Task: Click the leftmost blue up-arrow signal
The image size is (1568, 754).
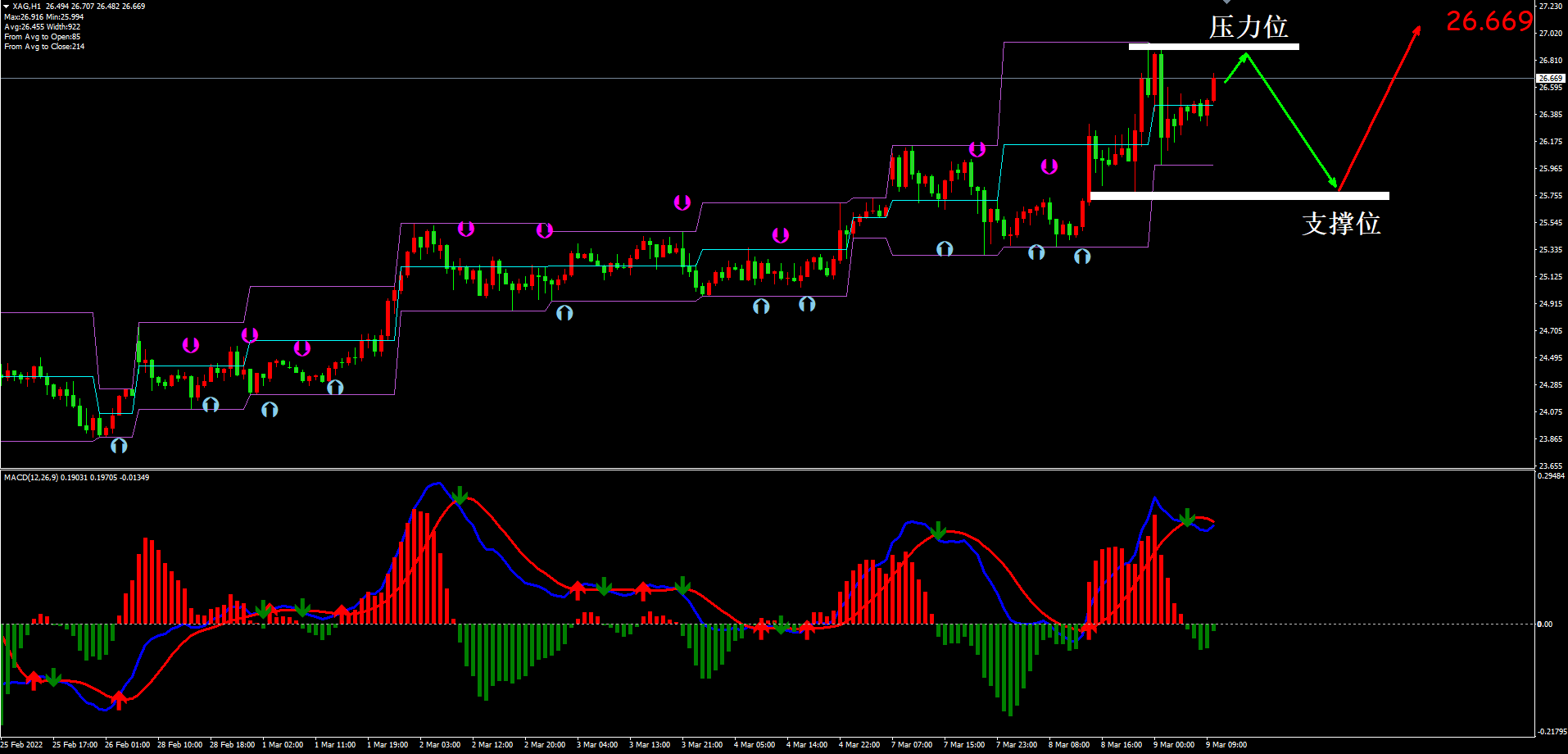Action: coord(119,446)
